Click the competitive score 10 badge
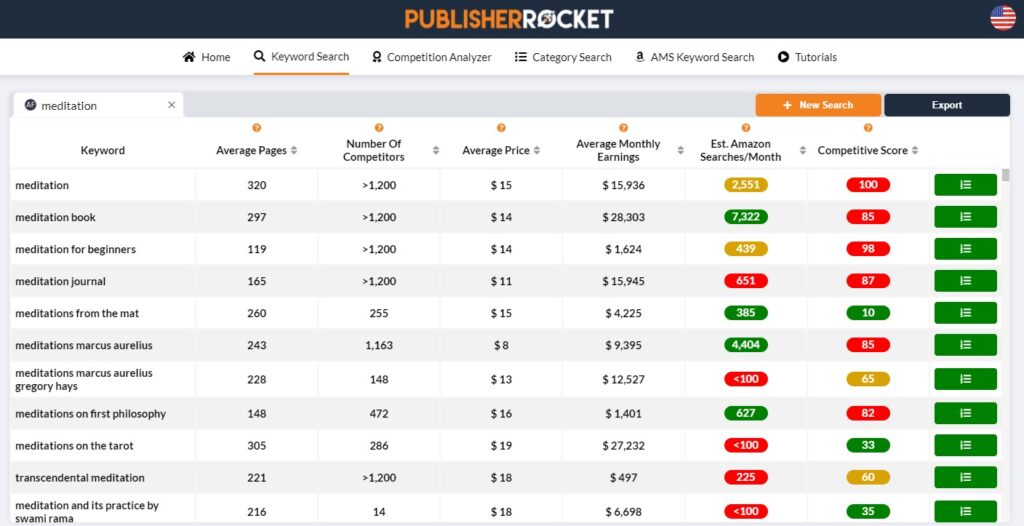1024x526 pixels. (x=868, y=313)
